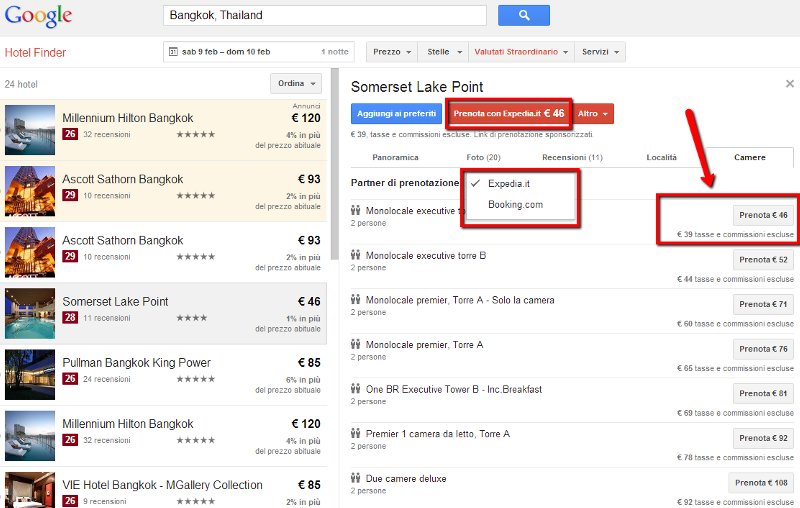The image size is (800, 508).
Task: Click the rating badge 26 for Pullman Bangkok
Action: coord(70,378)
